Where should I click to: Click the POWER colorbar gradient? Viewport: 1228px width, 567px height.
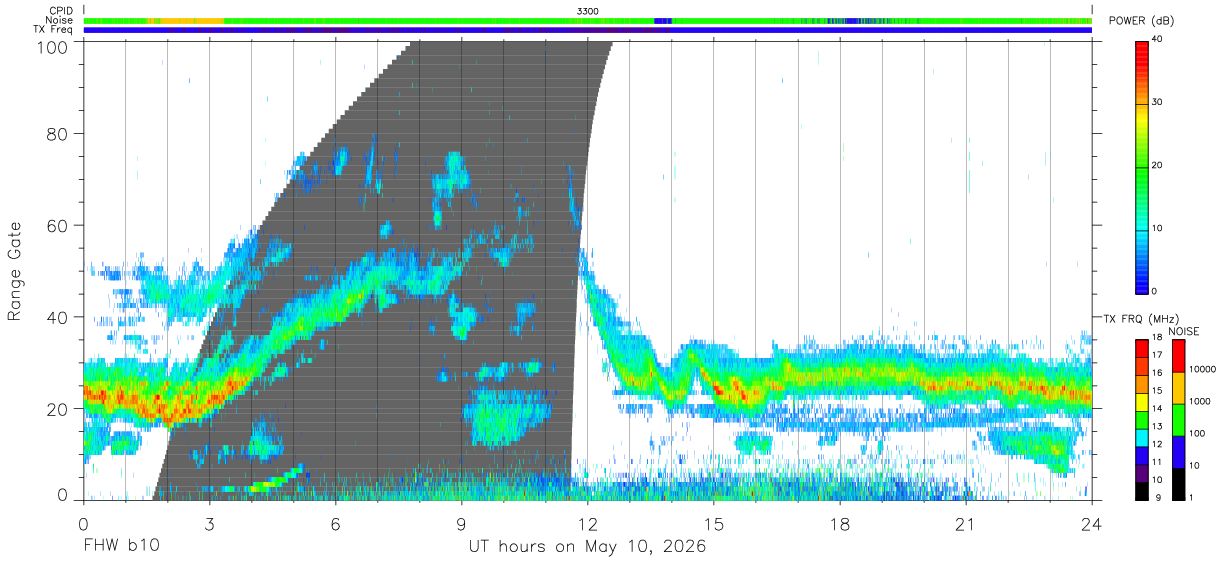1142,166
